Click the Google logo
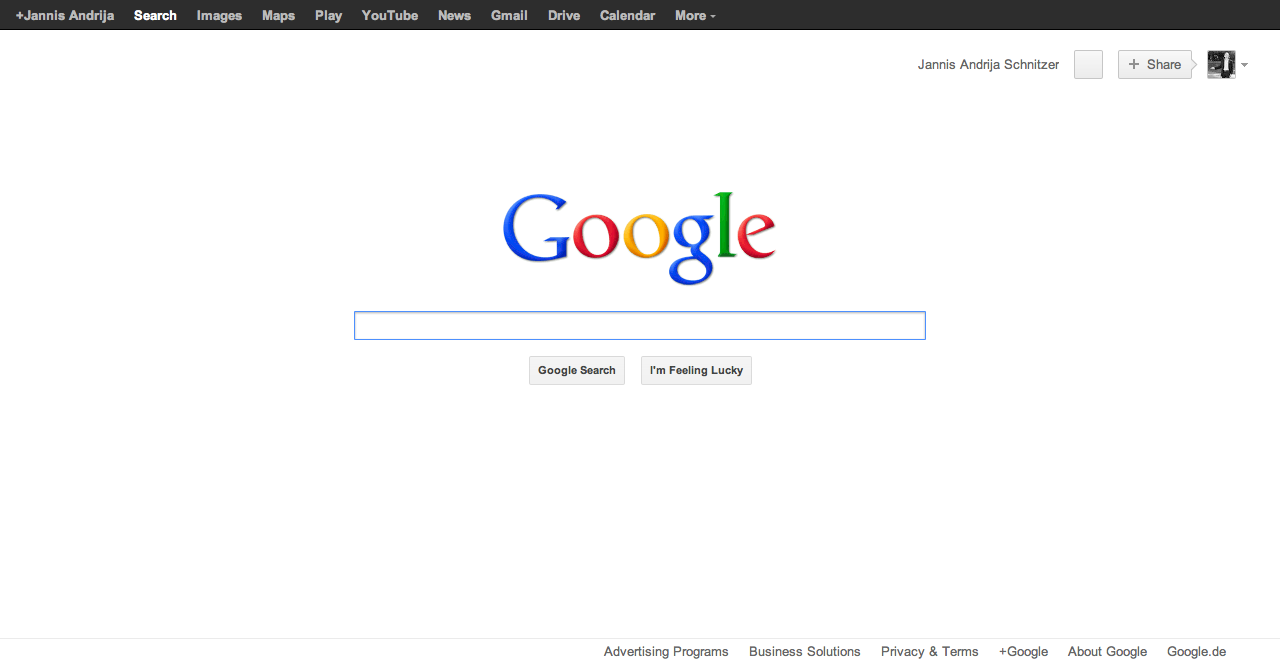The image size is (1280, 669). pos(639,238)
